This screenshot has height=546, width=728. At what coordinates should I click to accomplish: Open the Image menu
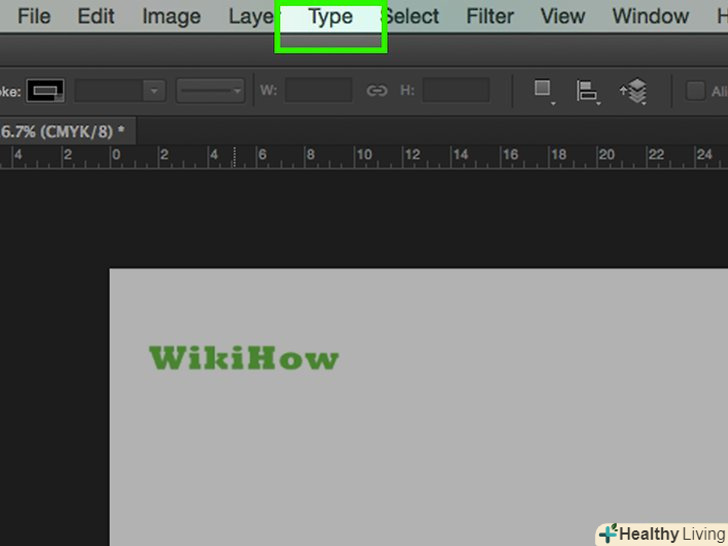pyautogui.click(x=171, y=16)
